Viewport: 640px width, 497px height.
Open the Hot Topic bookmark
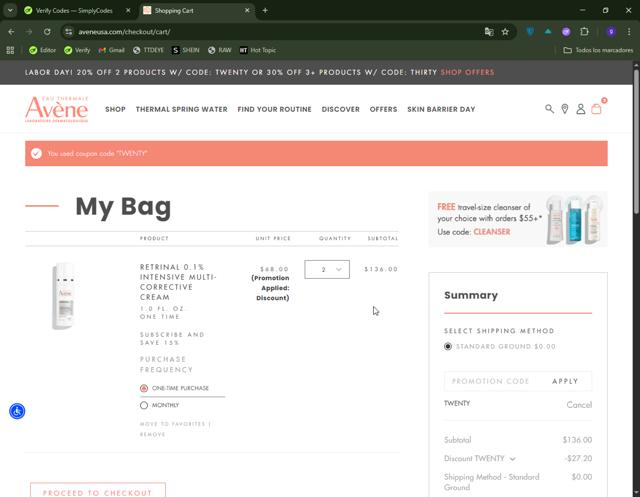(258, 50)
